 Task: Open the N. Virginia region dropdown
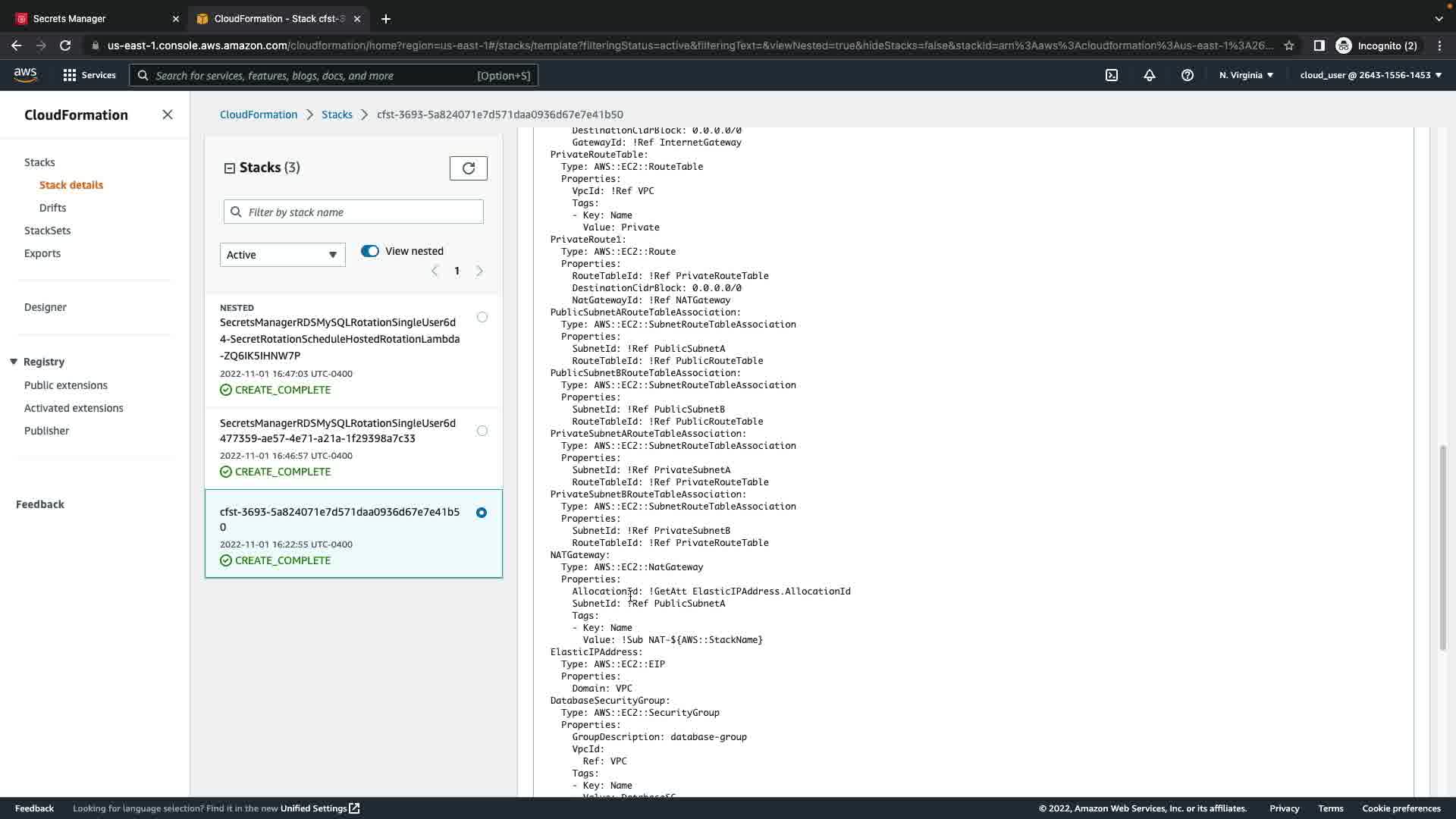point(1246,75)
